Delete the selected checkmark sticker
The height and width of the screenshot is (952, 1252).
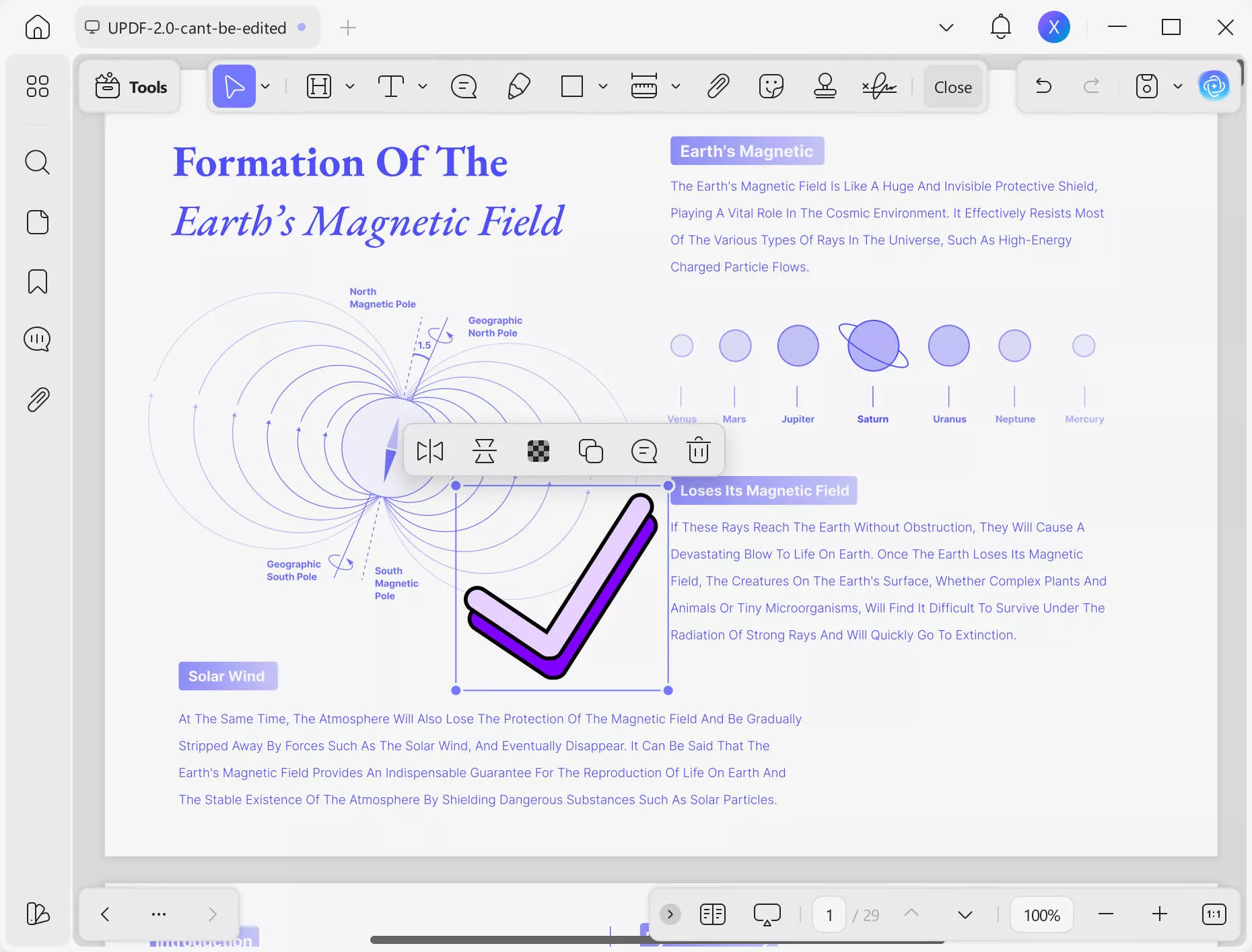(x=699, y=450)
